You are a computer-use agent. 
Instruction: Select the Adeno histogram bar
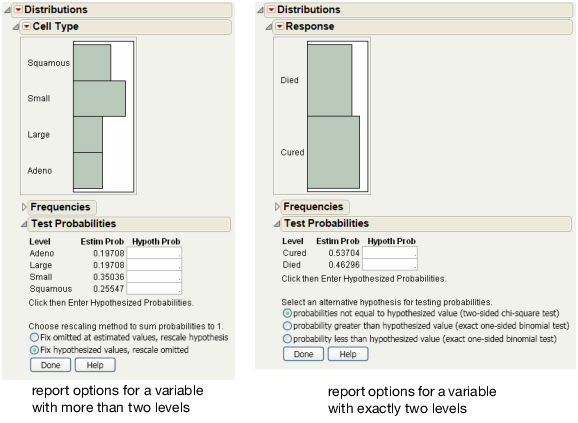click(x=88, y=170)
